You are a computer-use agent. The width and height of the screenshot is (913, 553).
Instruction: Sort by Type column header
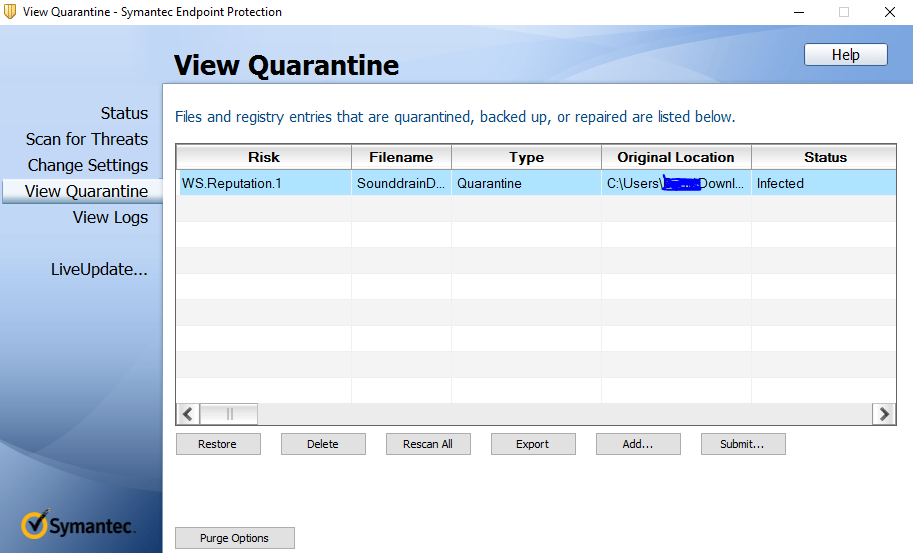(526, 157)
